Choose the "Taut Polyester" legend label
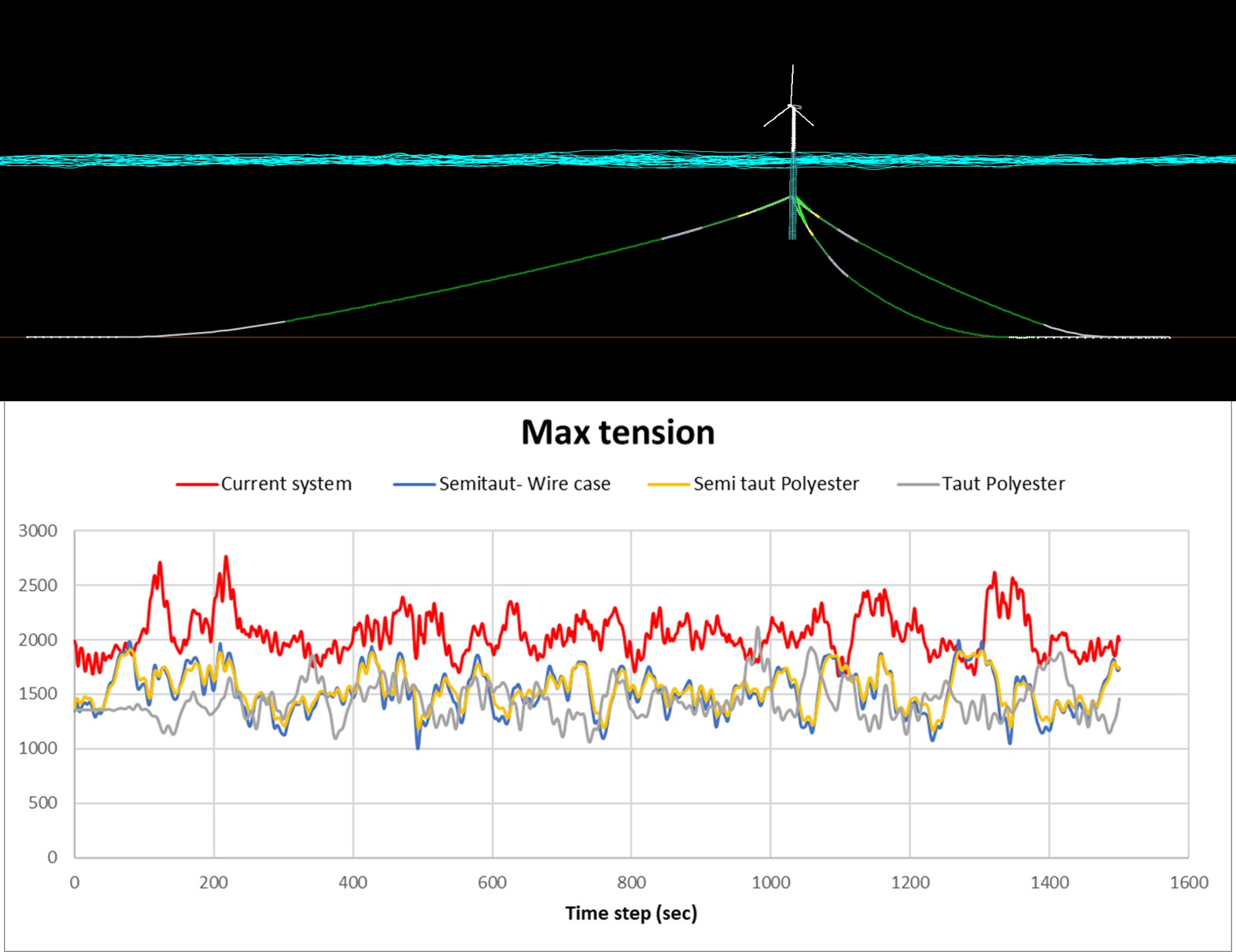 tap(1003, 484)
